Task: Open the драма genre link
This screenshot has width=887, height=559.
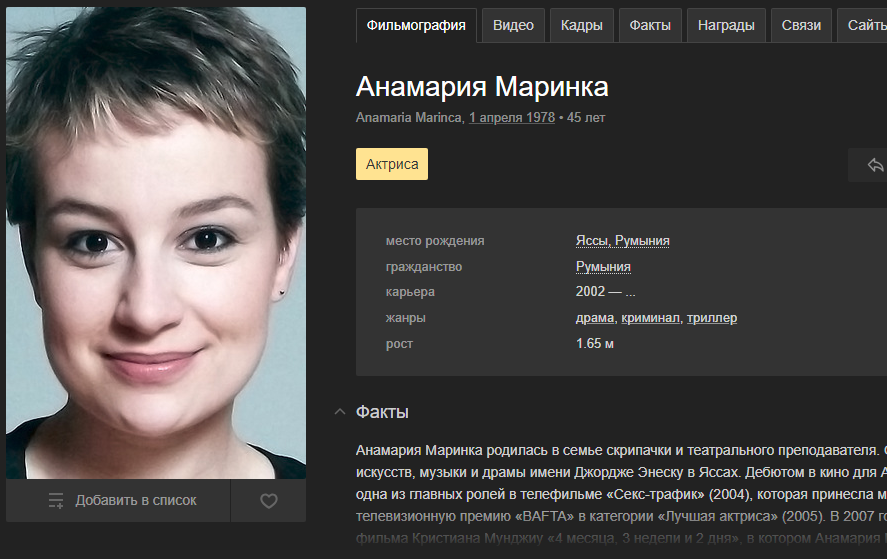Action: (595, 318)
